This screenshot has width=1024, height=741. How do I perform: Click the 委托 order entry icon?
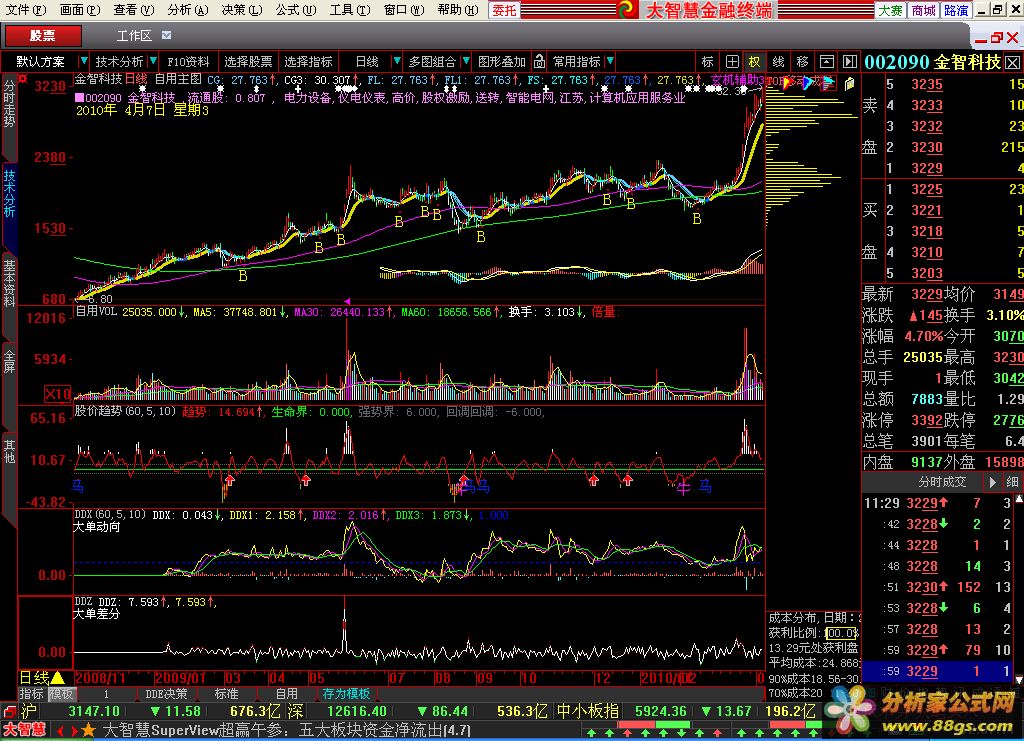tap(505, 10)
